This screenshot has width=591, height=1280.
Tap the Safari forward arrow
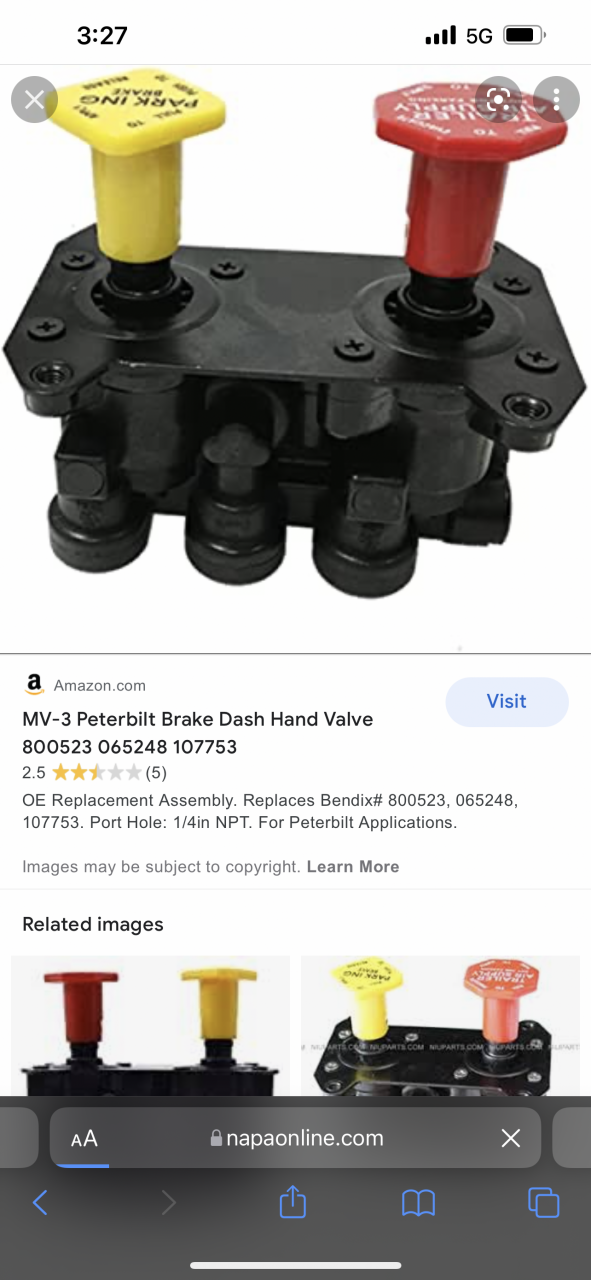168,1202
